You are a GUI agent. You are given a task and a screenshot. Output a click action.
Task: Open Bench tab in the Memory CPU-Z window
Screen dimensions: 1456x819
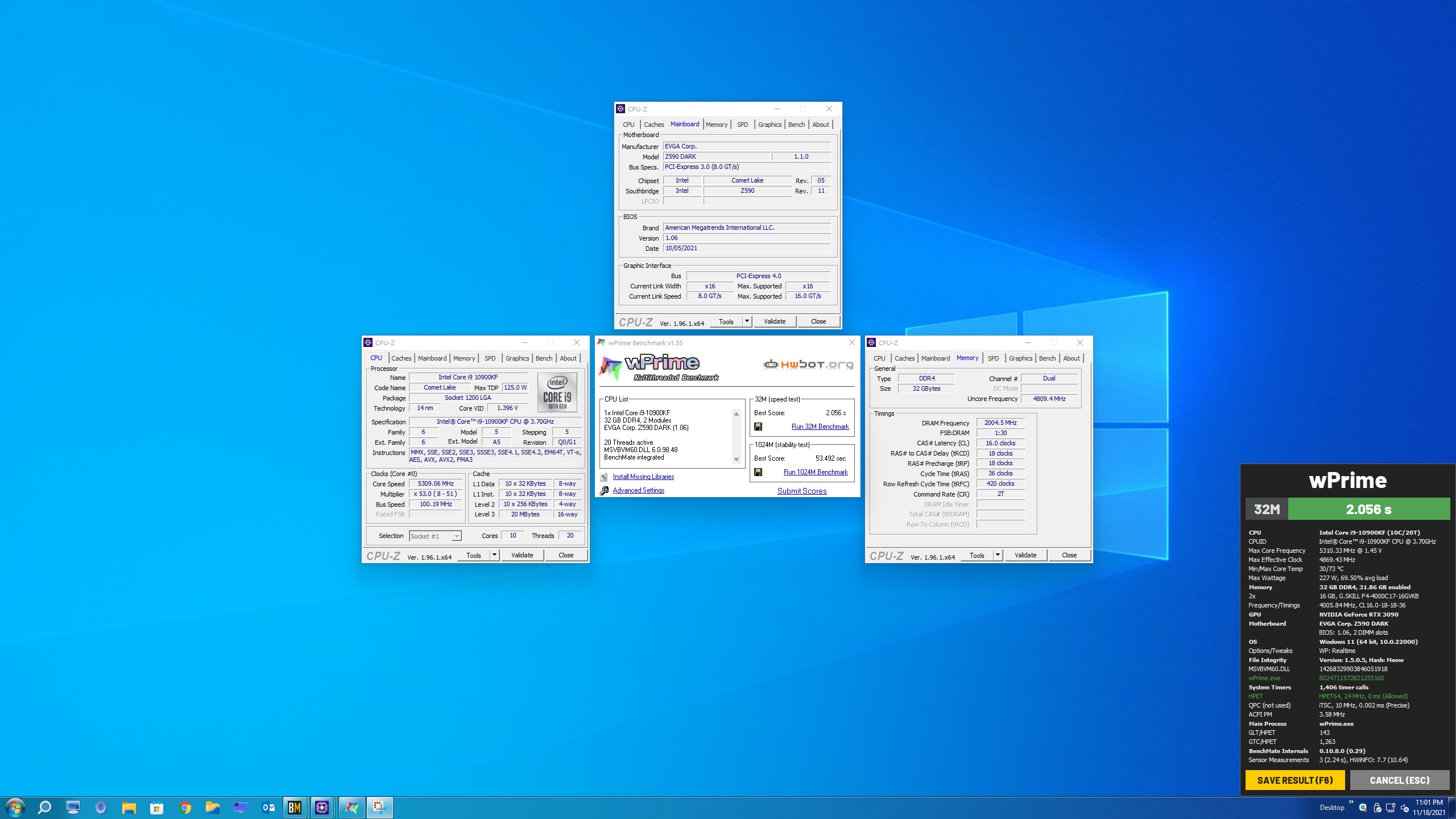tap(1047, 358)
